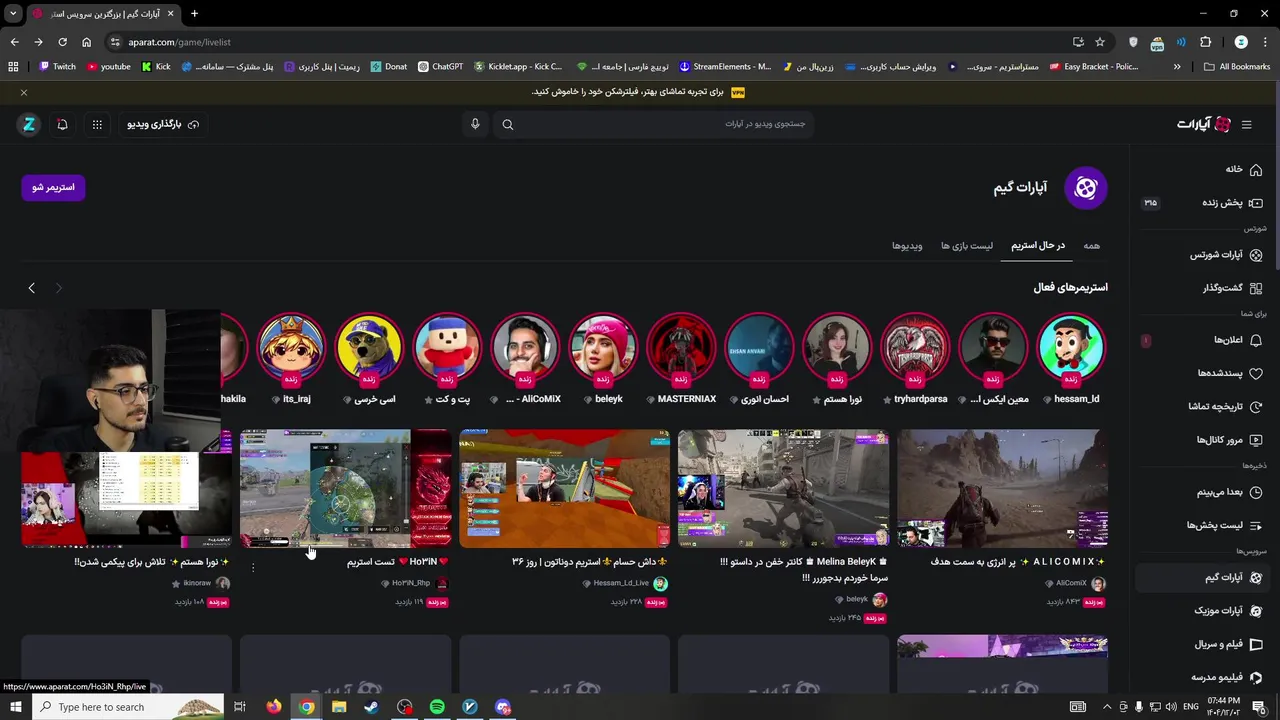Open Hessam_Ld_Live channel link

click(621, 583)
